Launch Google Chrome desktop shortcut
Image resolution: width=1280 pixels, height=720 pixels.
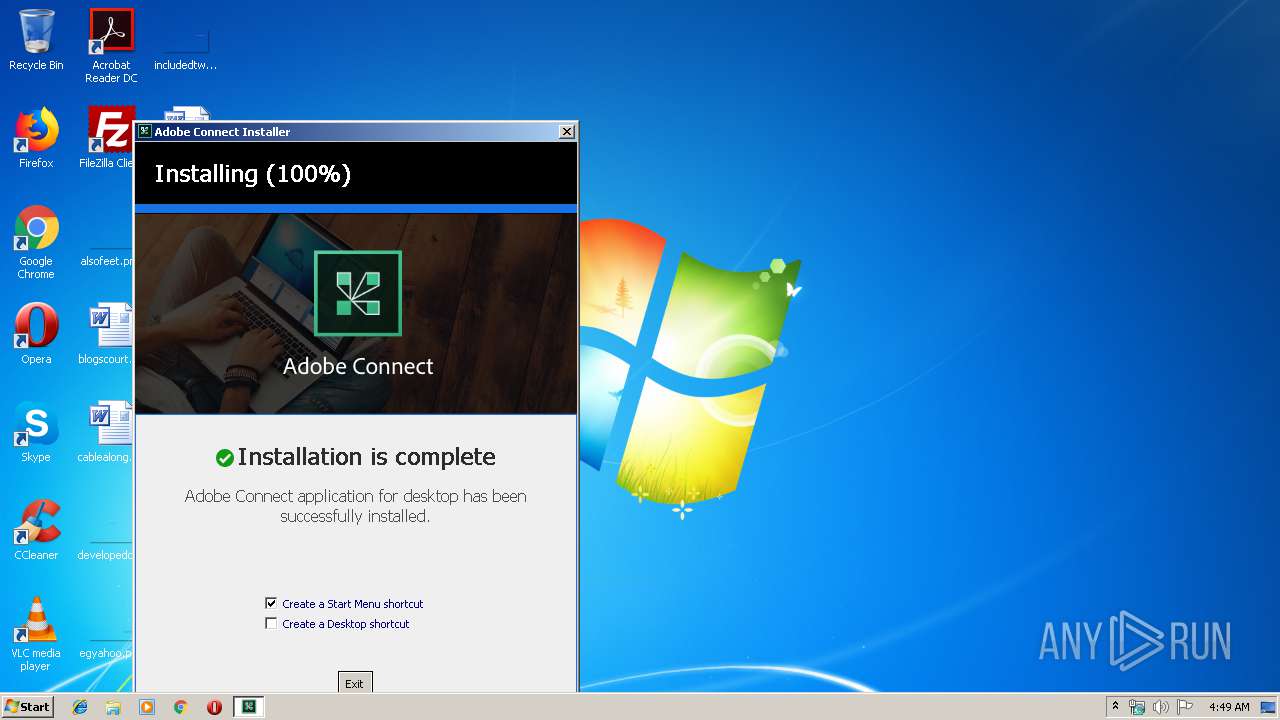coord(36,242)
